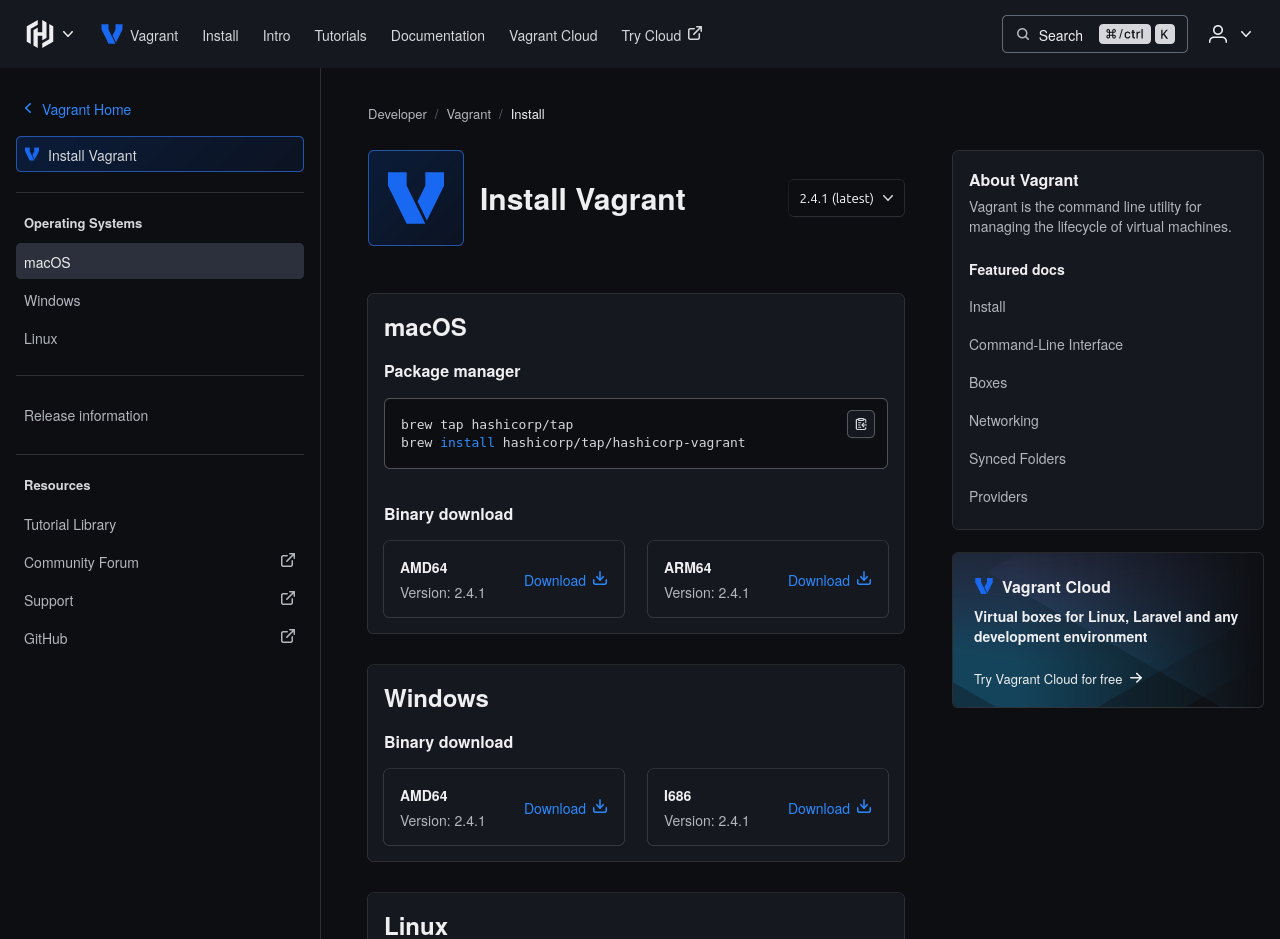Download Windows AMD64 binary
The height and width of the screenshot is (939, 1280).
coord(565,808)
